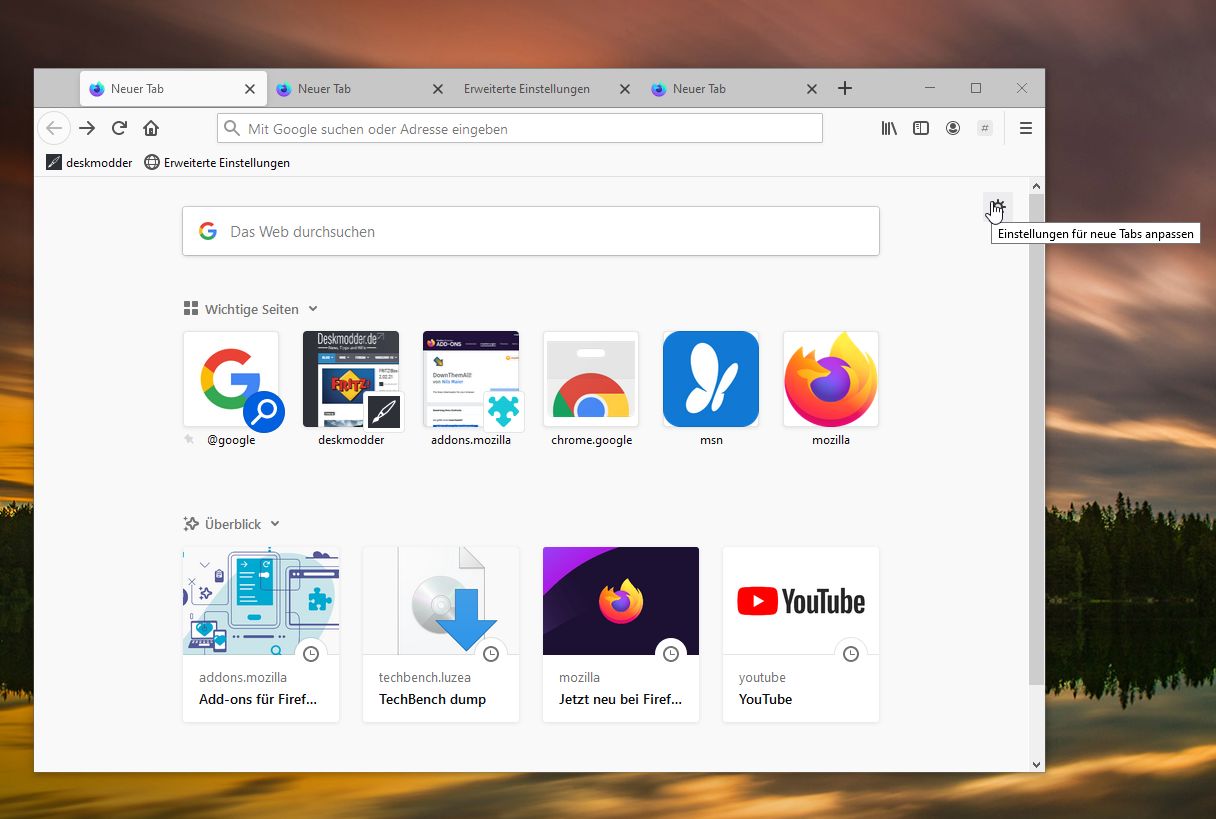Viewport: 1216px width, 819px height.
Task: Show the sidebars panel icon
Action: tap(921, 128)
